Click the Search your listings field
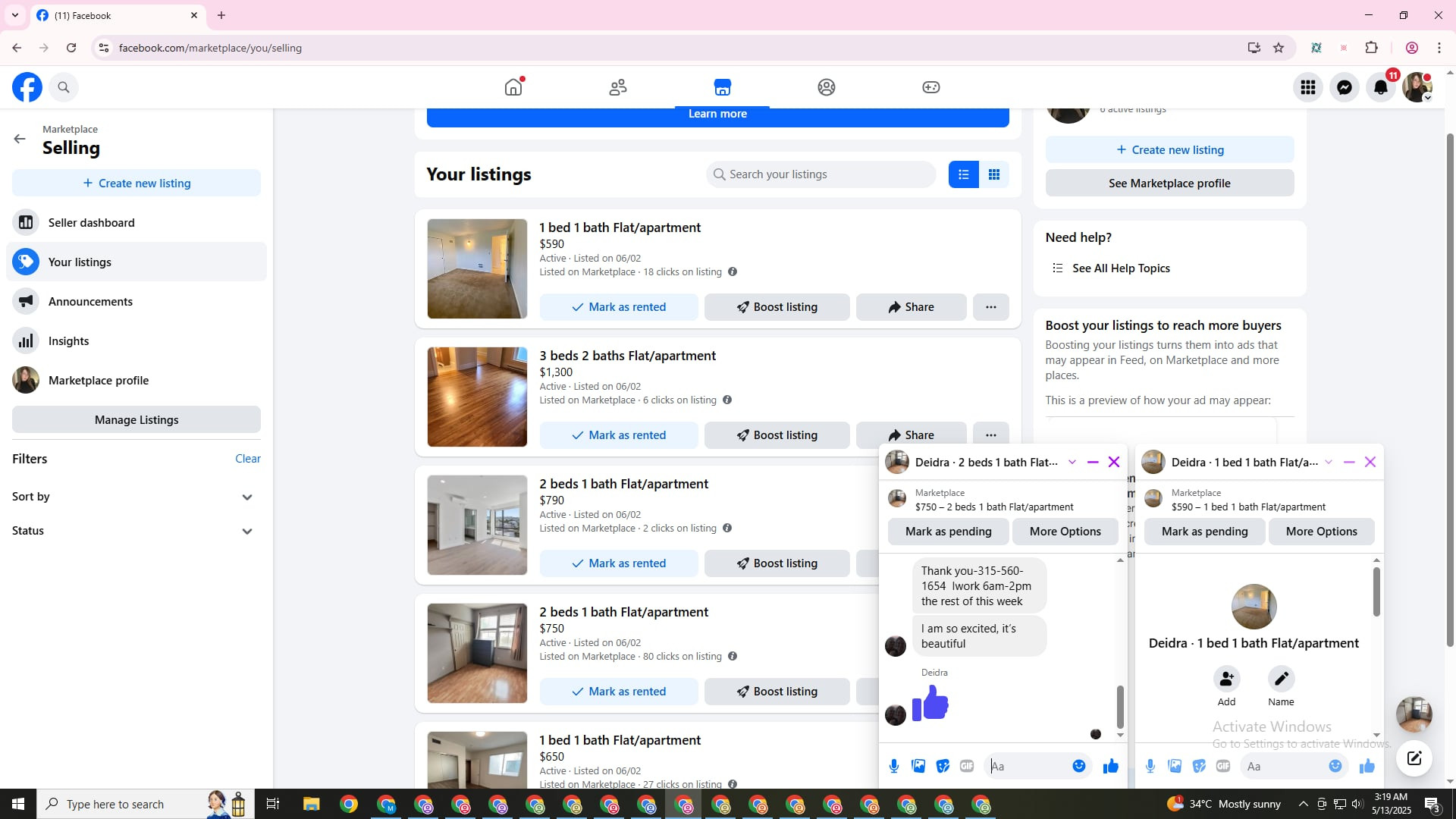1456x819 pixels. point(821,174)
